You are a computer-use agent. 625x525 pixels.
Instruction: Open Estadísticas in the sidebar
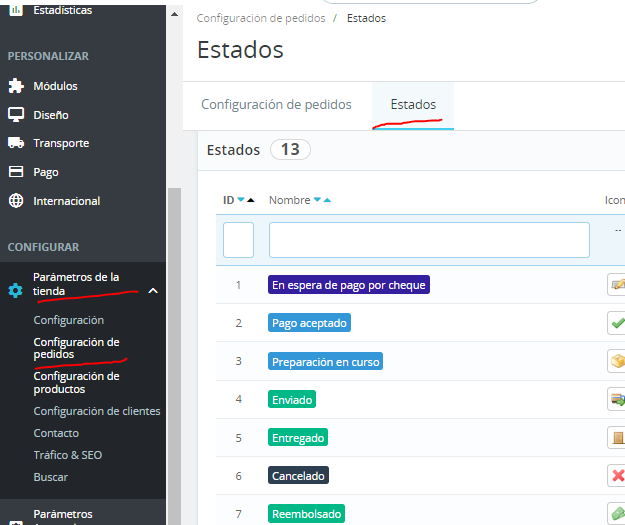(x=63, y=10)
